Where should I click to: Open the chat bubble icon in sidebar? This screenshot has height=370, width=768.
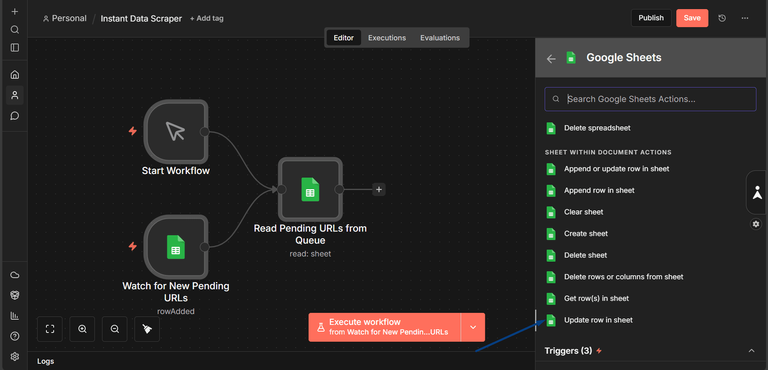tap(15, 116)
